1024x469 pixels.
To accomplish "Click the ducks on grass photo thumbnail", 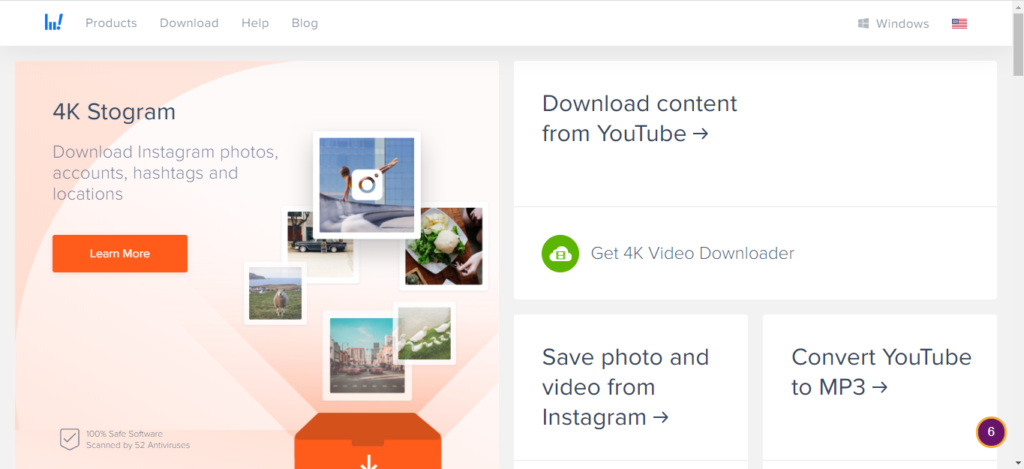I will pos(424,333).
